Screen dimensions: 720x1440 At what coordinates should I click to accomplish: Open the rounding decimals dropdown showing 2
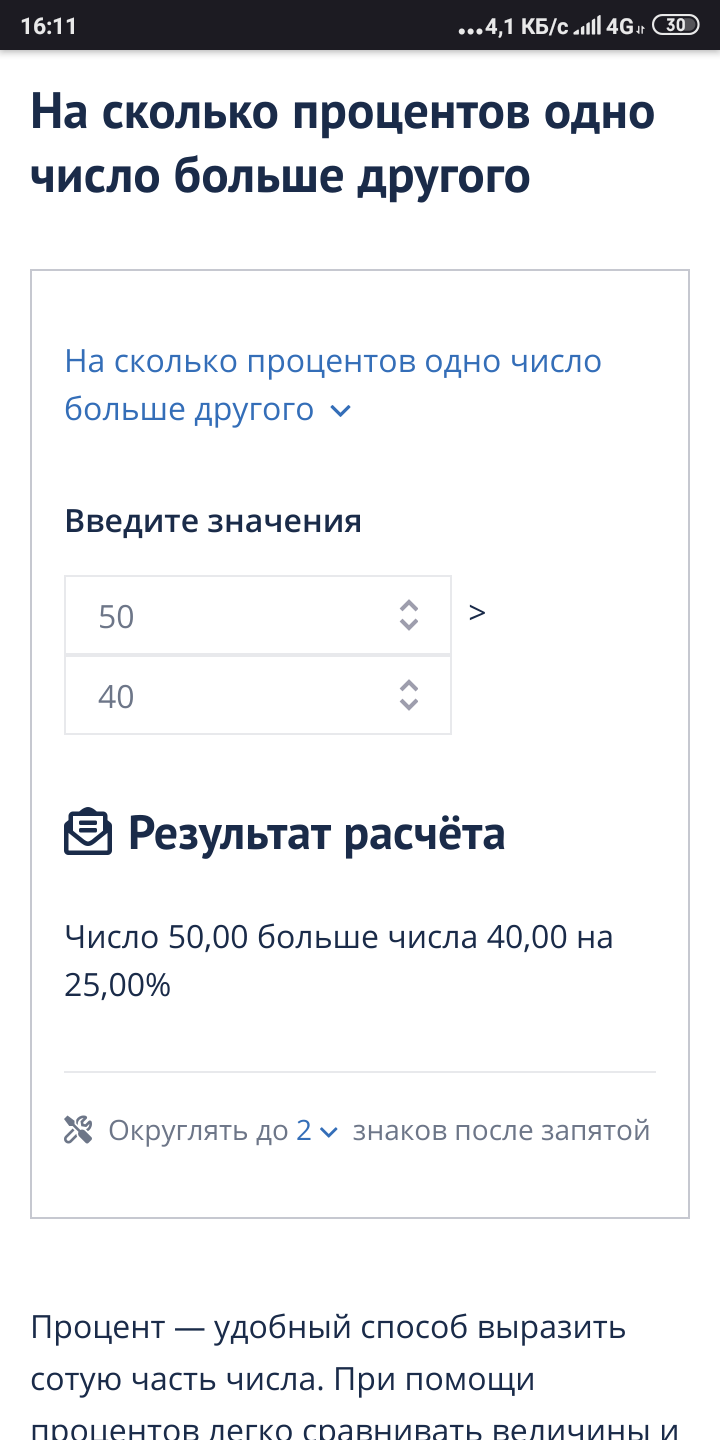point(316,1130)
